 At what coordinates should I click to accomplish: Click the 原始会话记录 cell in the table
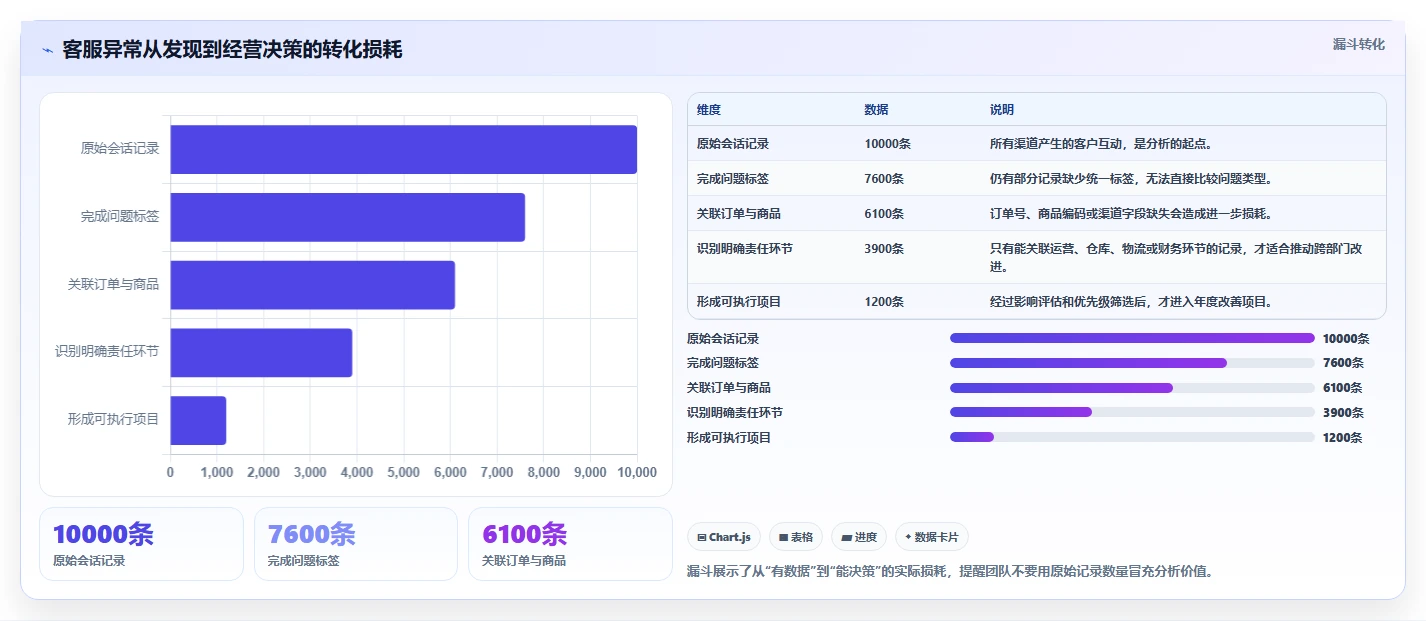733,144
